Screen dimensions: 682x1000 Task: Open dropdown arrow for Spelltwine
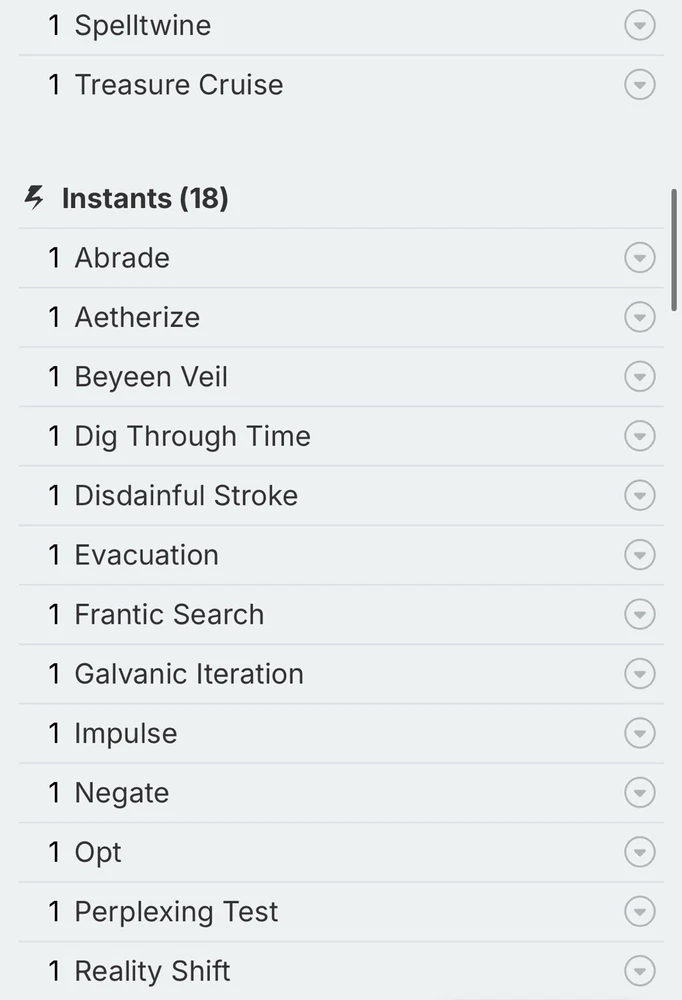639,25
